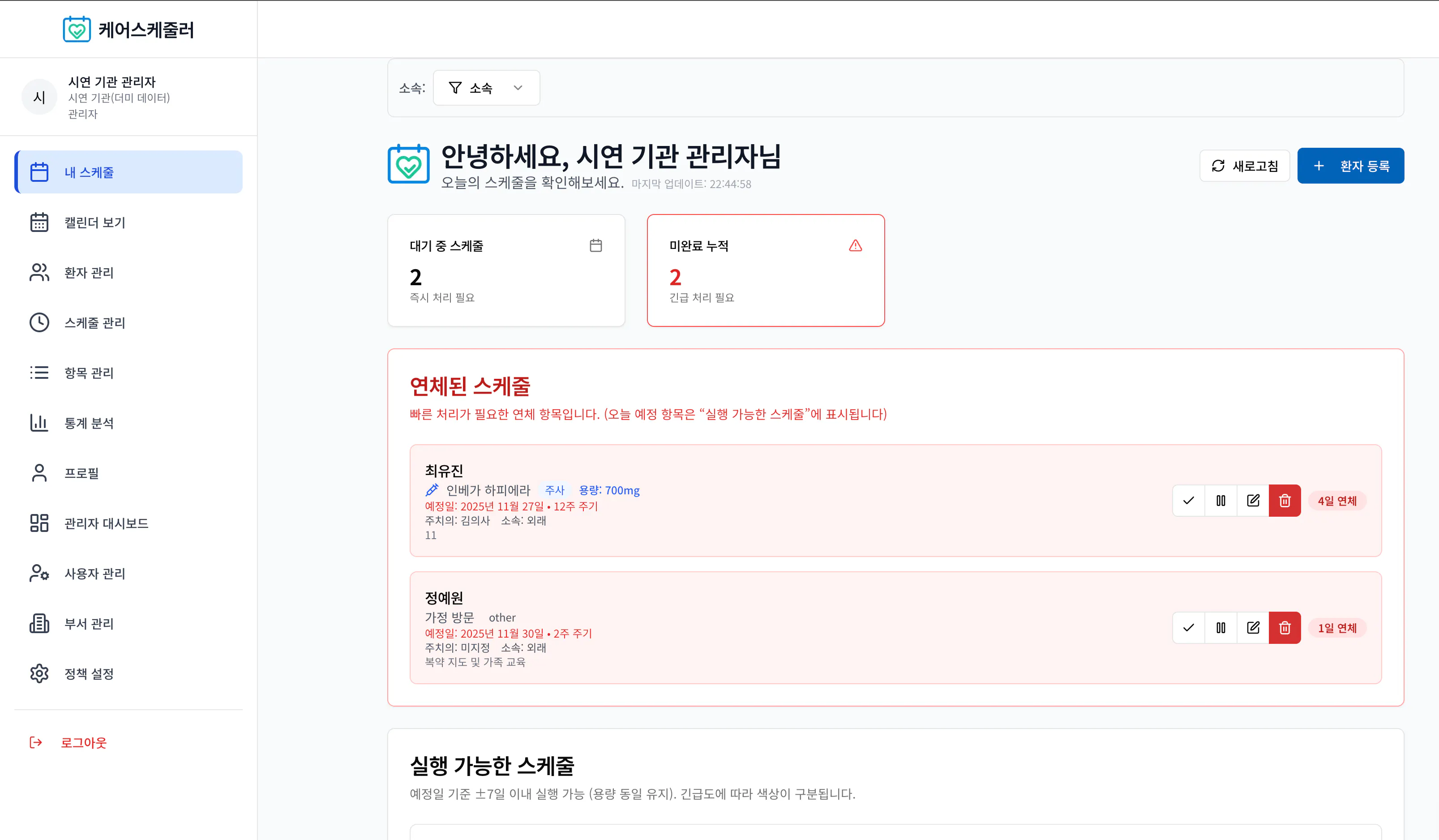Open the 관리자 대시보드 panel
Image resolution: width=1439 pixels, height=840 pixels.
(x=106, y=523)
